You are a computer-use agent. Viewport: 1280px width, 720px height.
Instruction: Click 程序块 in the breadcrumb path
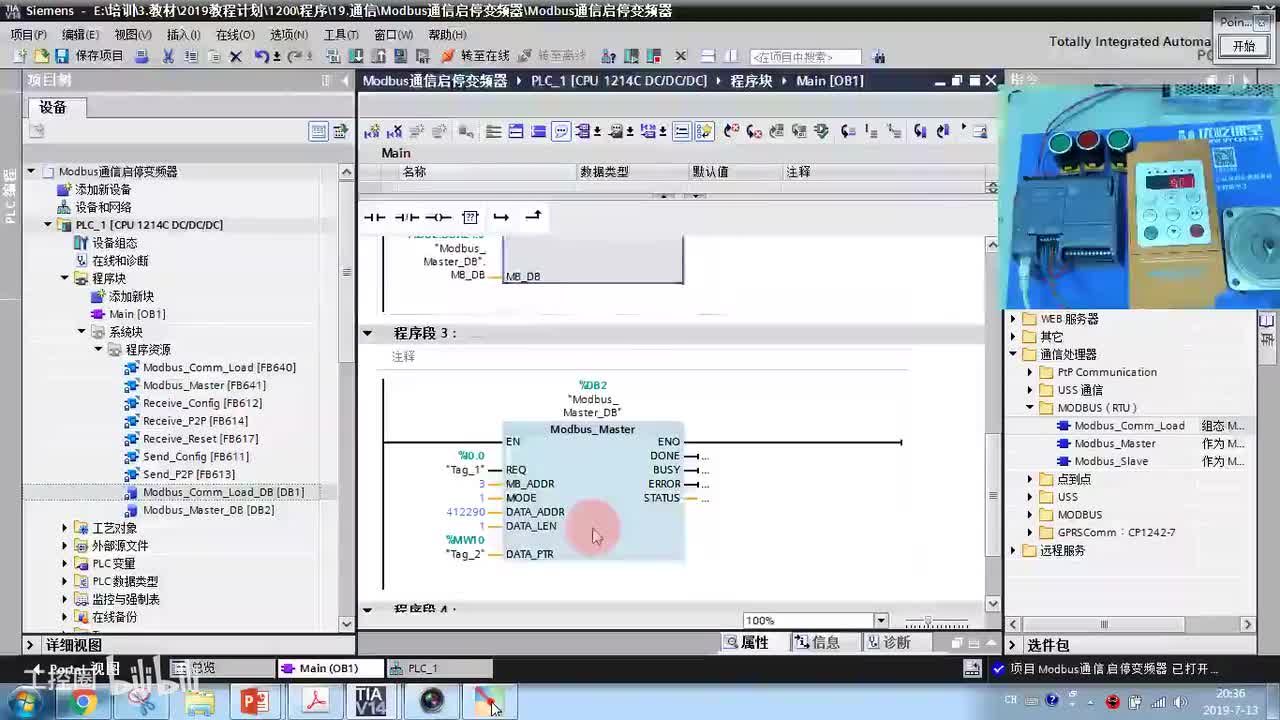(x=751, y=80)
